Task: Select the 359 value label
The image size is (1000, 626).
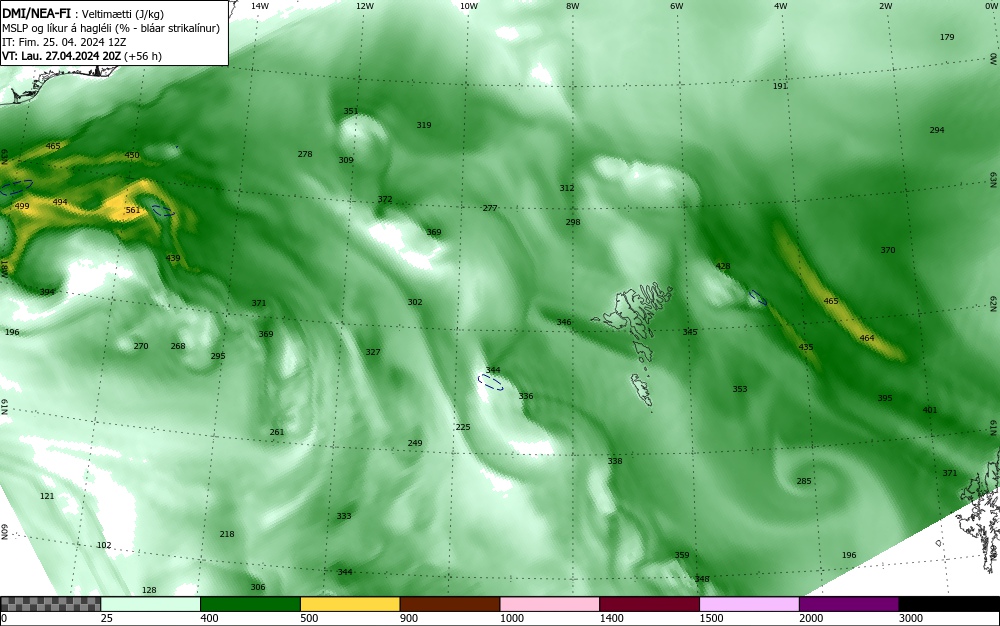Action: tap(682, 555)
